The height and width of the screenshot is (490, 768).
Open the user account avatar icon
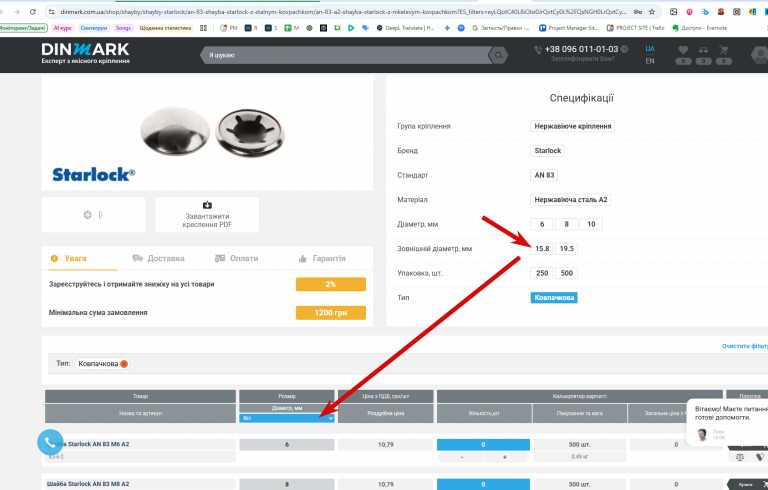tap(760, 54)
